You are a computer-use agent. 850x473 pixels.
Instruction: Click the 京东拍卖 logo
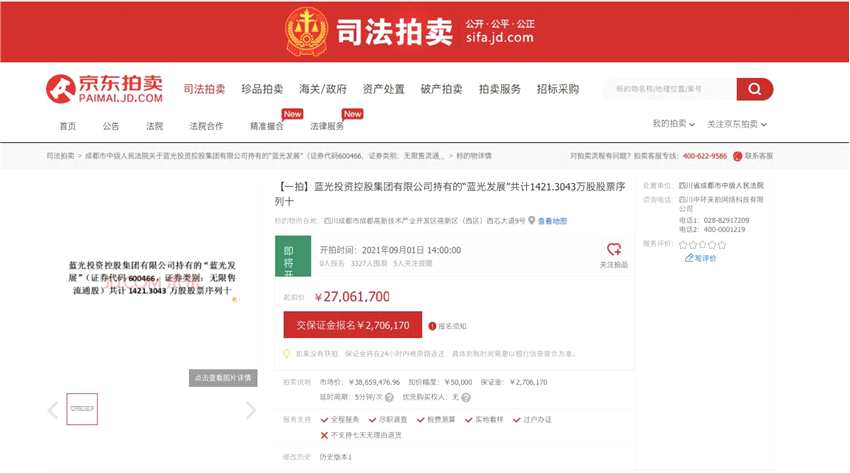tap(104, 89)
